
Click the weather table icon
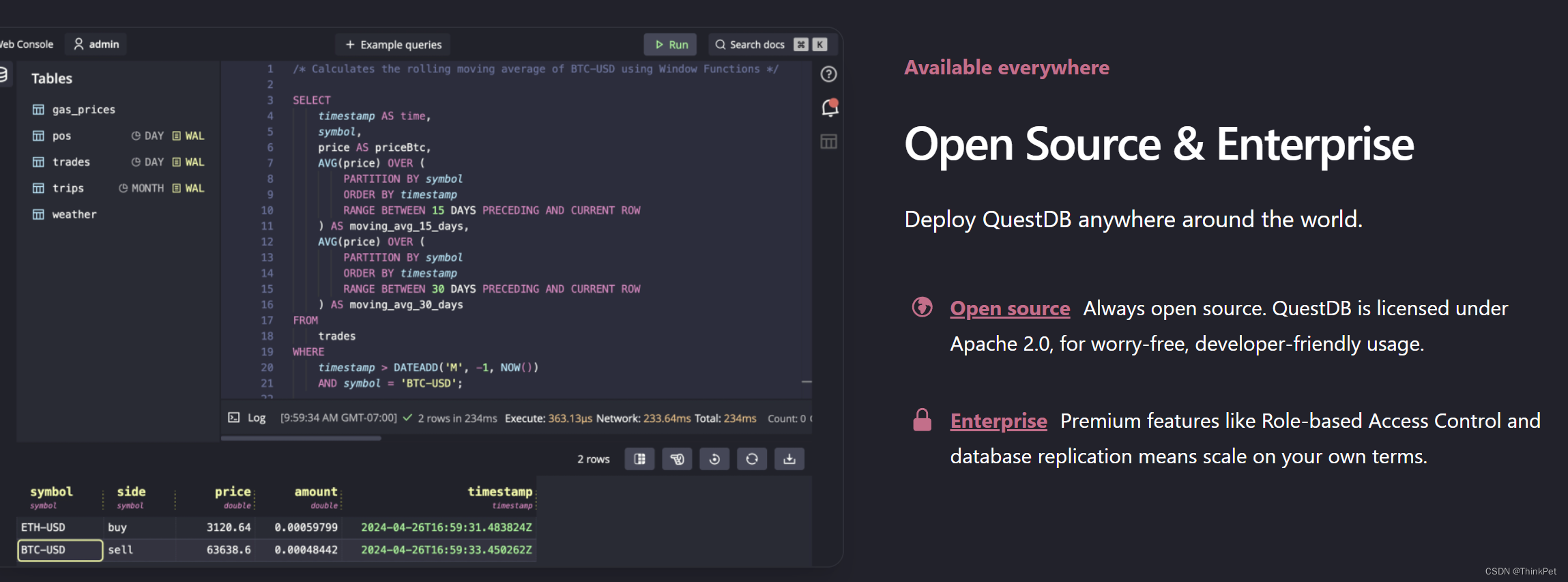[38, 214]
